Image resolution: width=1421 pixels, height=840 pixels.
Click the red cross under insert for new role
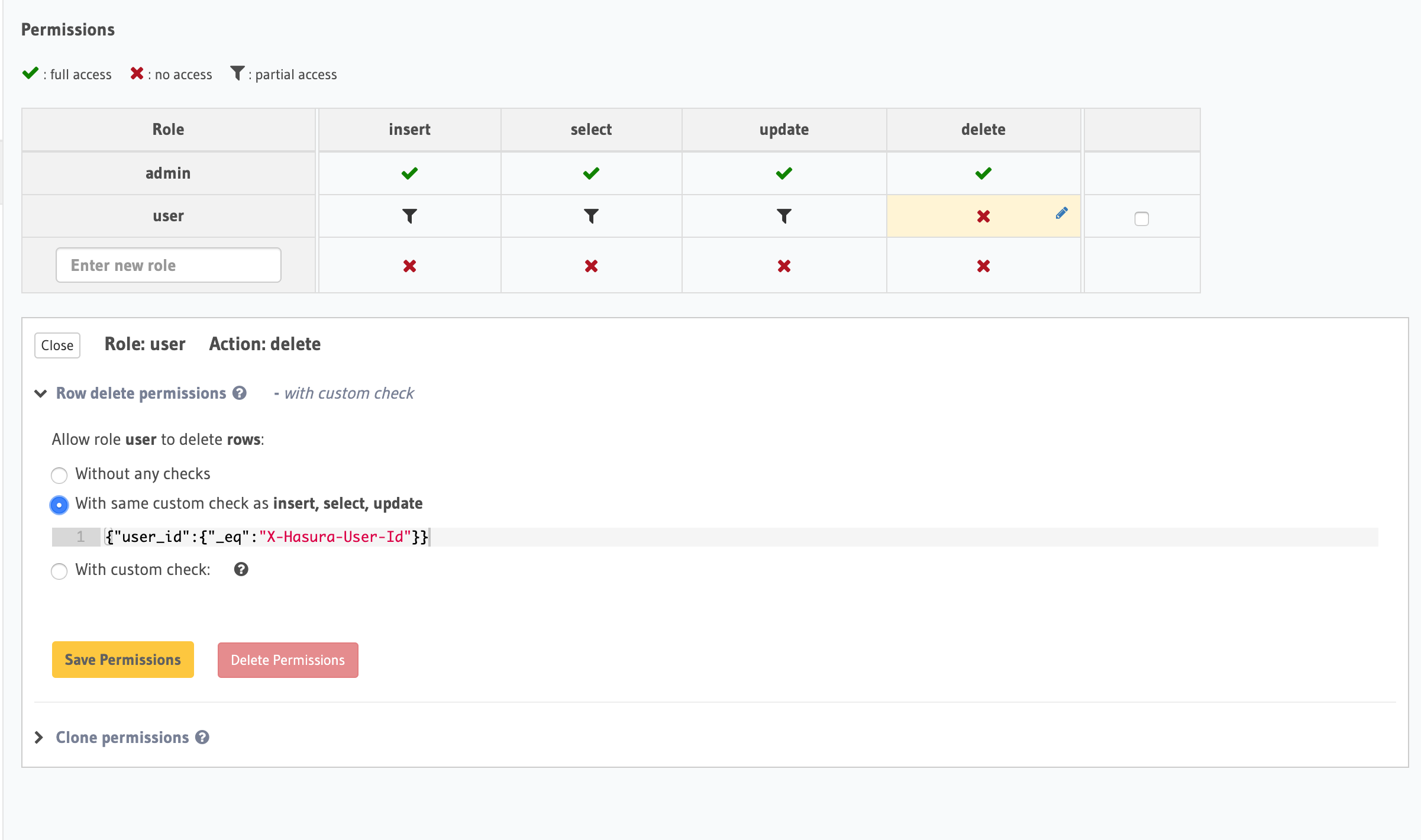409,266
